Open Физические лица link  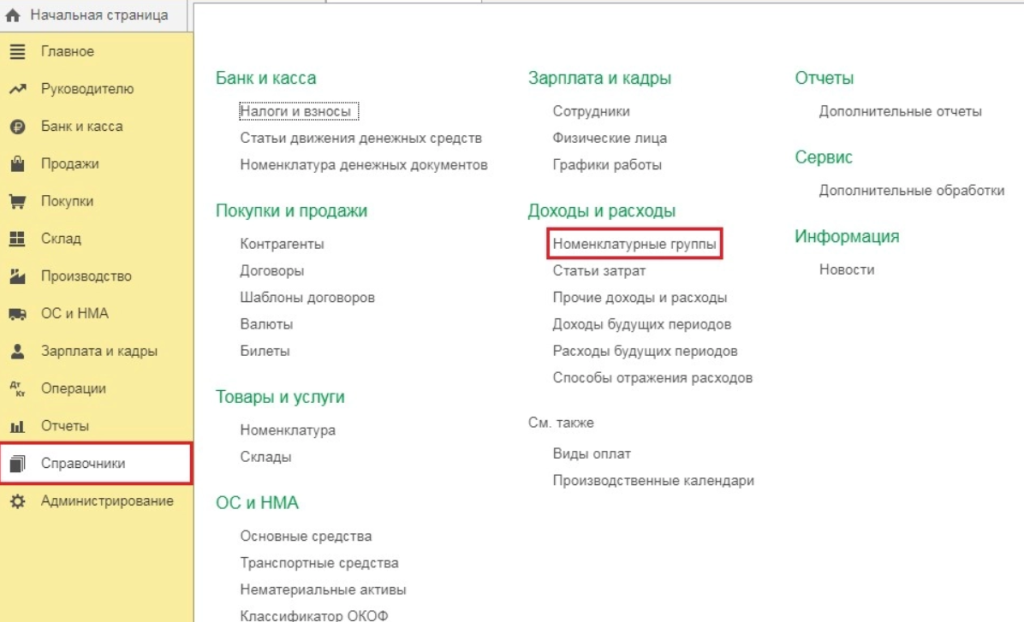pos(610,138)
